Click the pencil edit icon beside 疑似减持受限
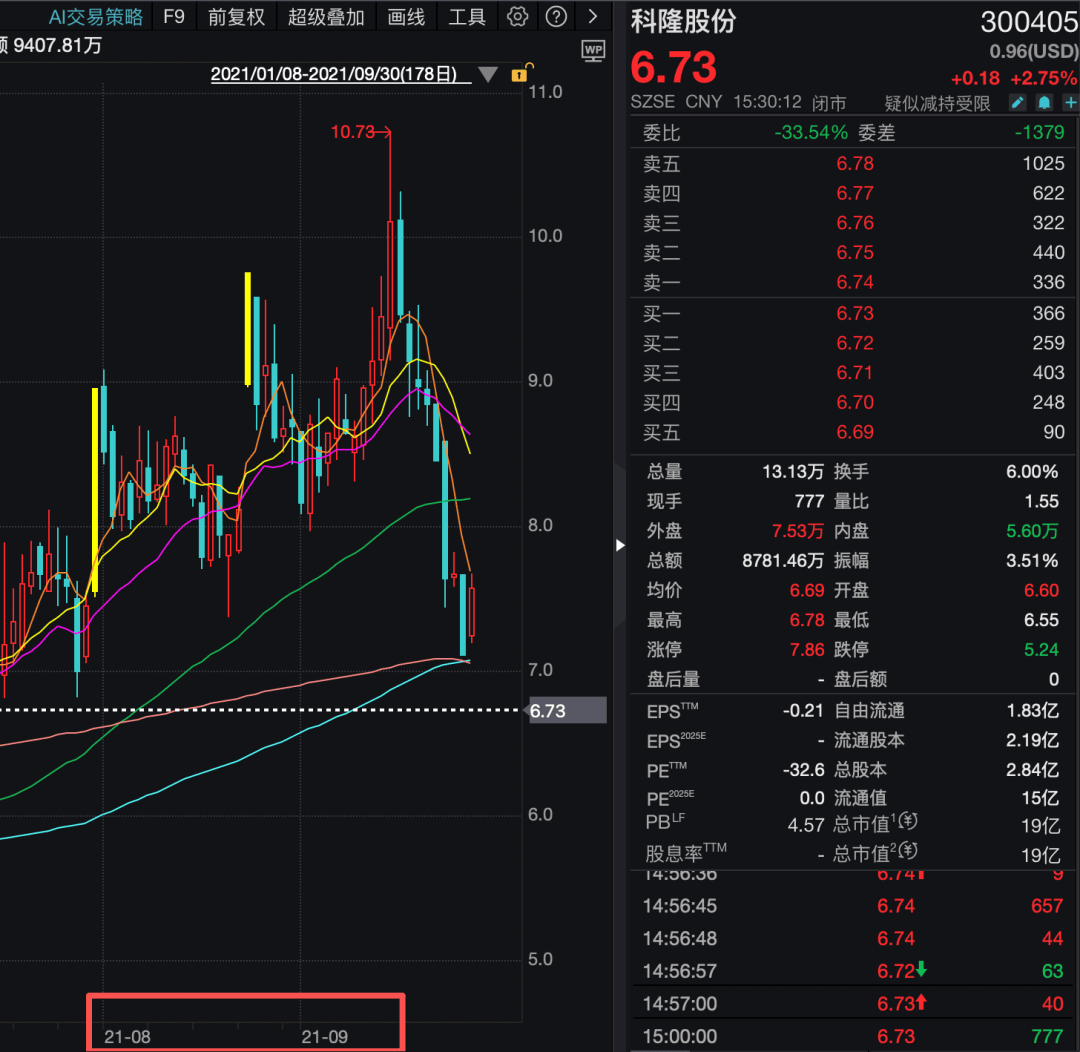 [x=1016, y=102]
